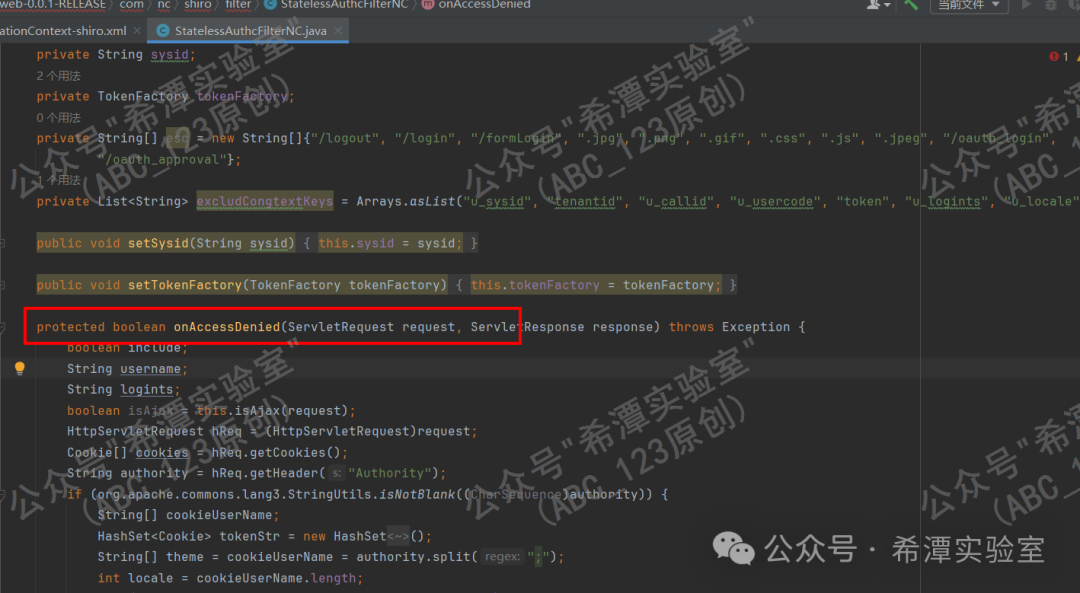Switch to the ationContext-shiro.xml tab

pyautogui.click(x=63, y=31)
